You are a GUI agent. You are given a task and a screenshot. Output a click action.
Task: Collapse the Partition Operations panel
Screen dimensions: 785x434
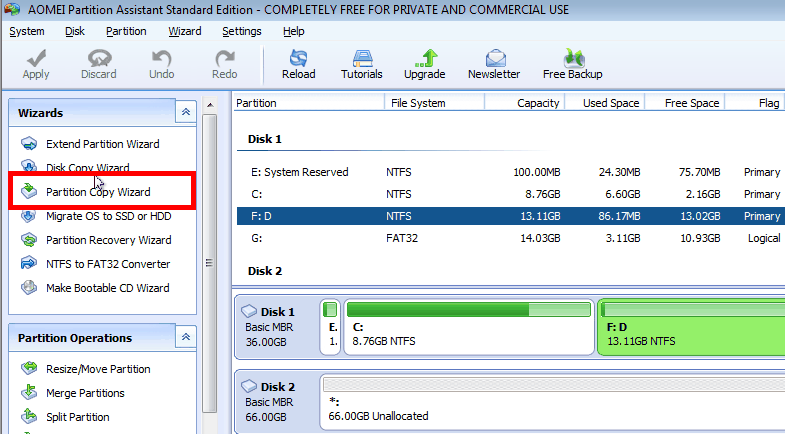[x=186, y=337]
